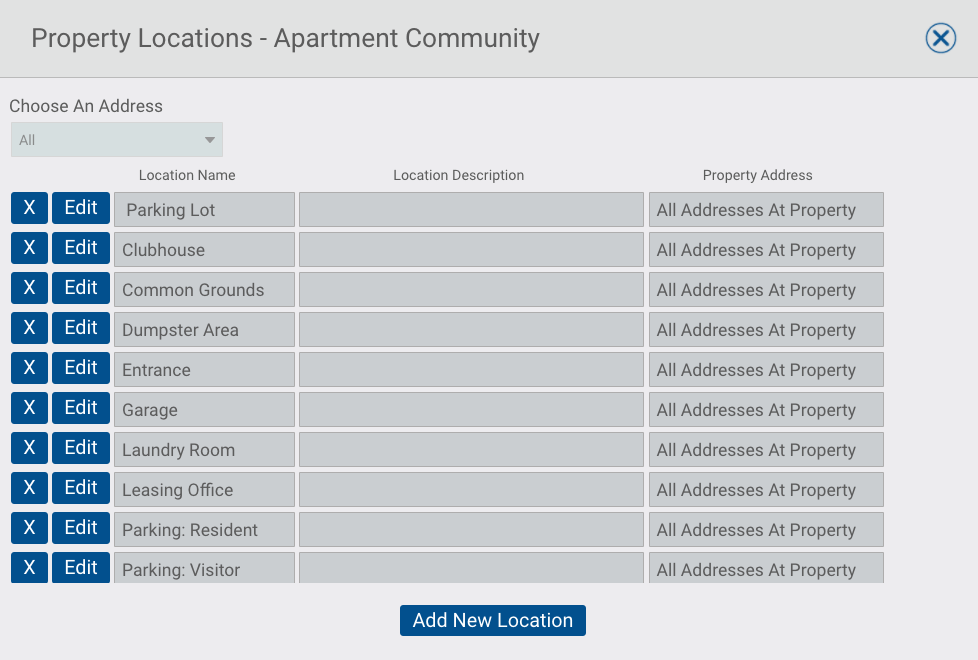
Task: Click the Dumpster Area name field
Action: (205, 329)
